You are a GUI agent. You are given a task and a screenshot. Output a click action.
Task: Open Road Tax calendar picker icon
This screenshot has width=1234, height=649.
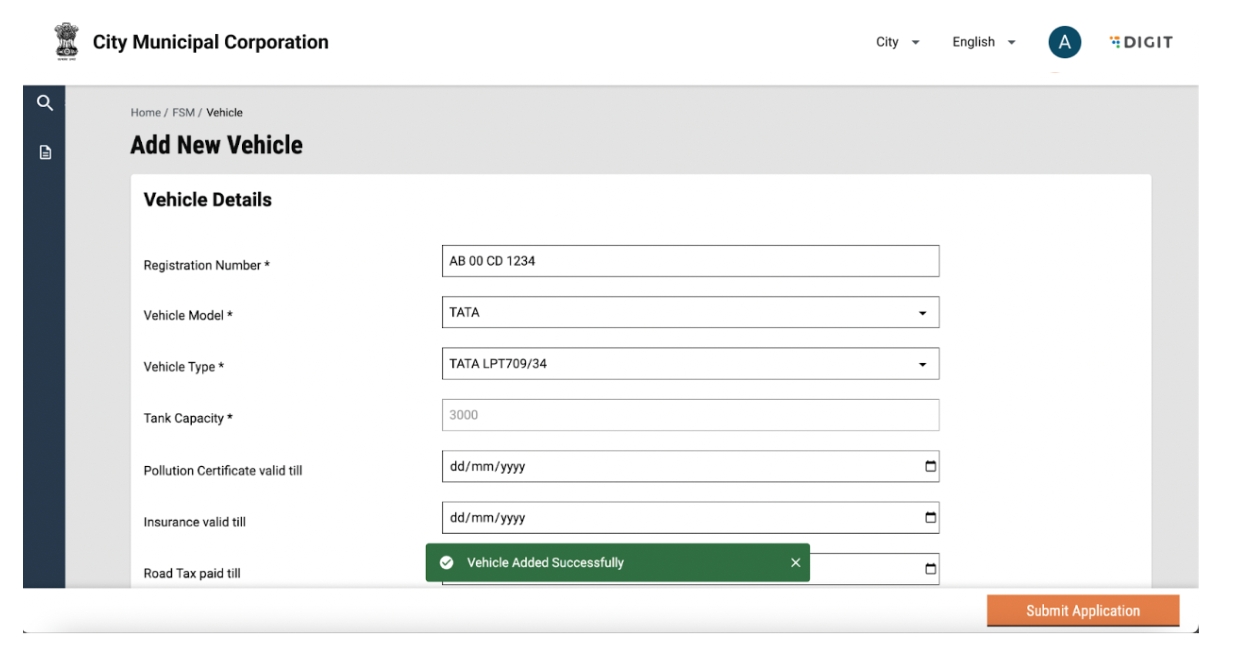point(930,569)
